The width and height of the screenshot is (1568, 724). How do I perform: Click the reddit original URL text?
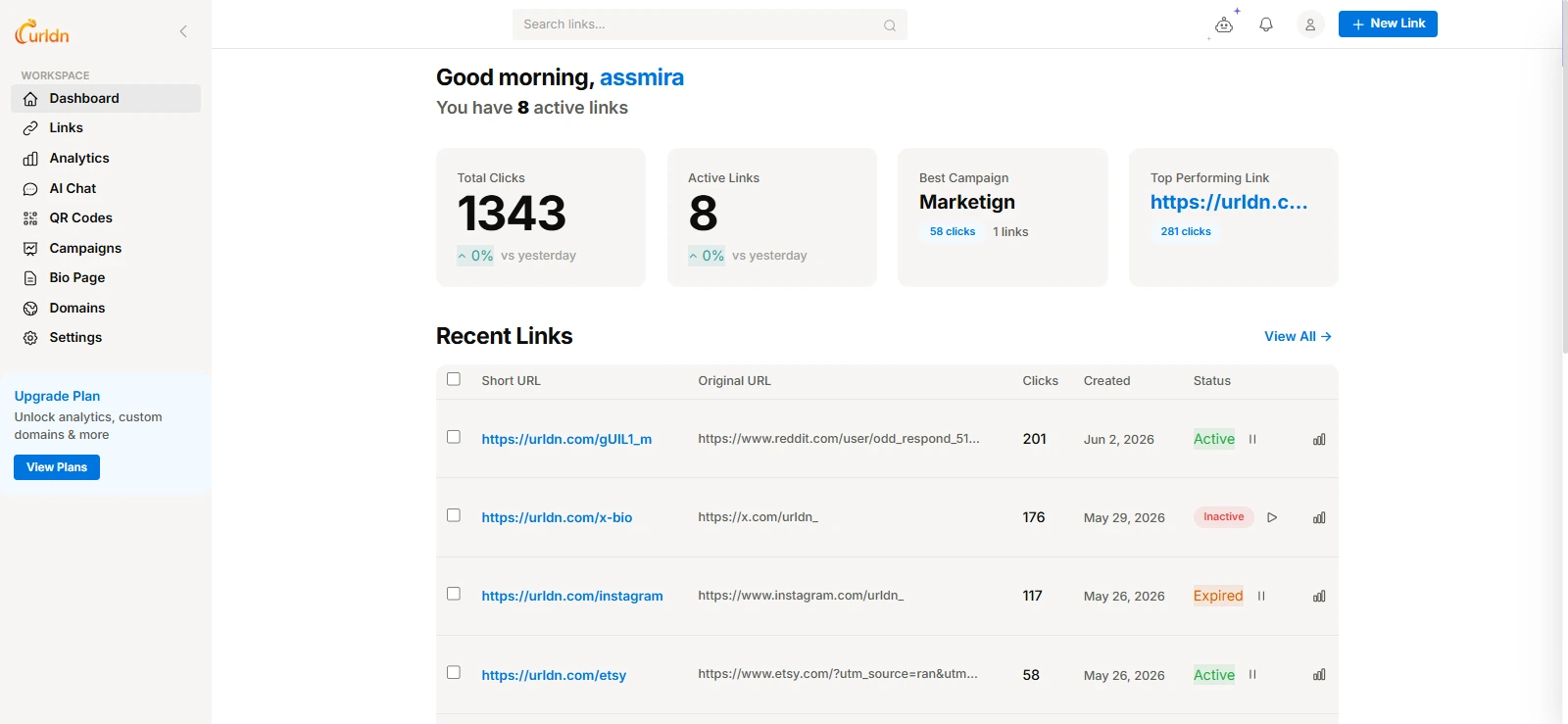point(839,439)
